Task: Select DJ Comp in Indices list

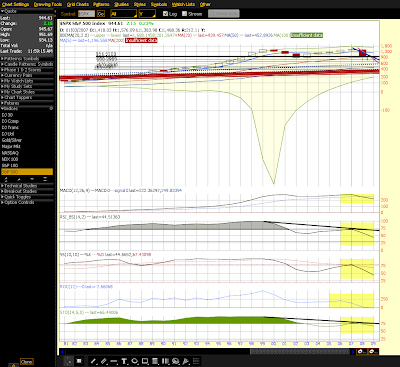Action: pyautogui.click(x=27, y=121)
